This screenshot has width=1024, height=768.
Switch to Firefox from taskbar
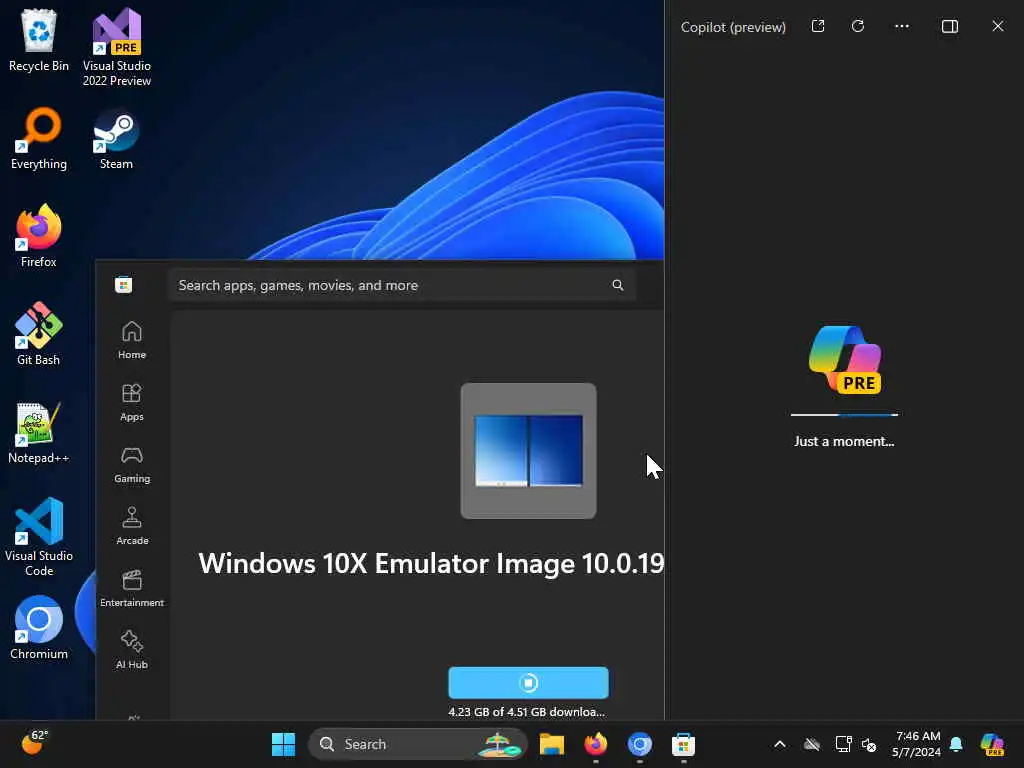tap(596, 744)
